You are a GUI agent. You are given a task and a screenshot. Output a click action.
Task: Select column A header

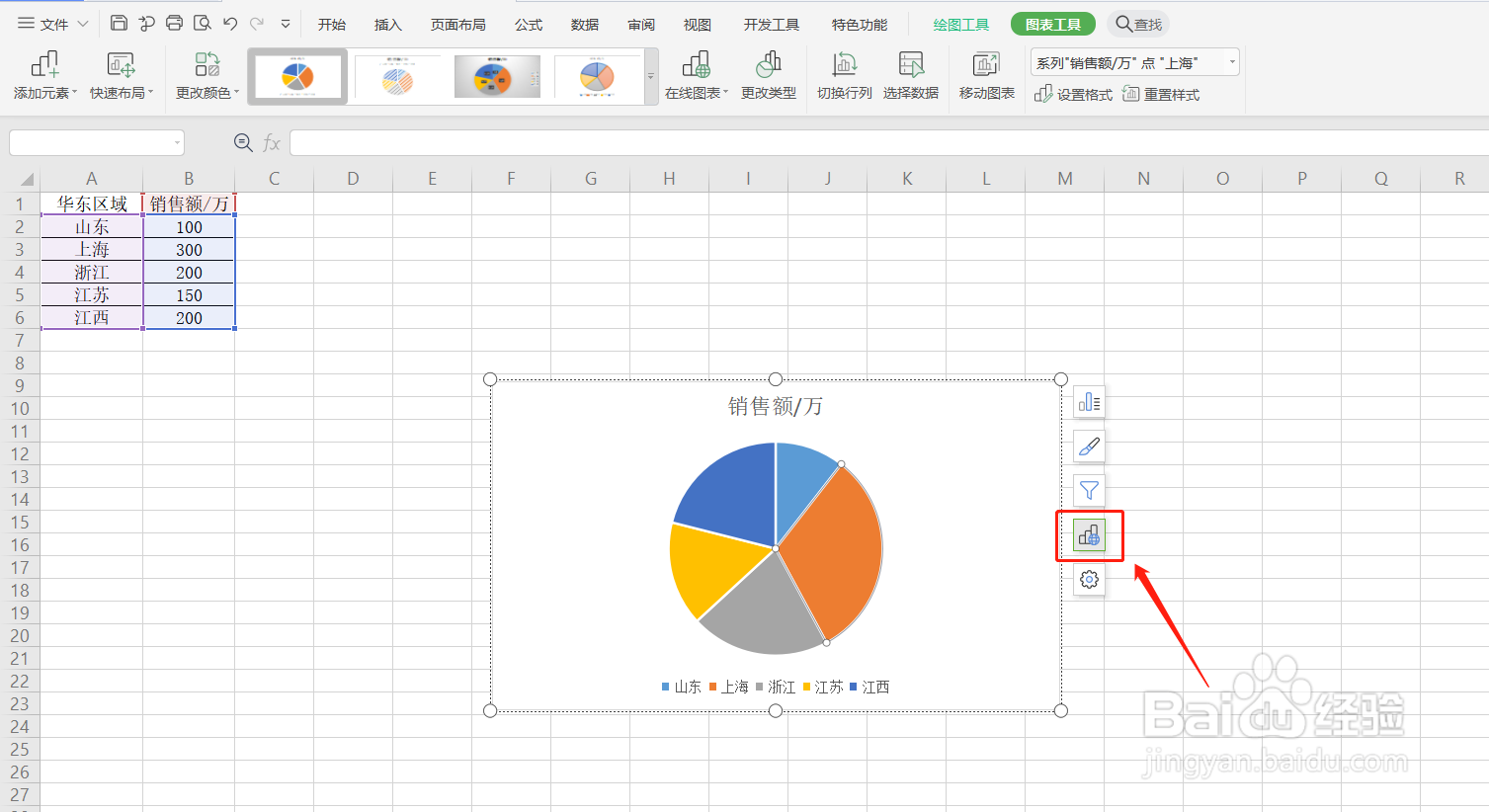point(92,179)
